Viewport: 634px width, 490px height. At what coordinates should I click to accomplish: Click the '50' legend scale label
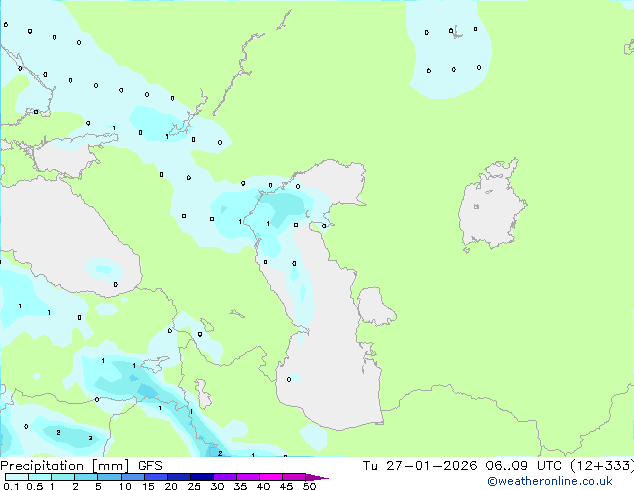[x=310, y=486]
